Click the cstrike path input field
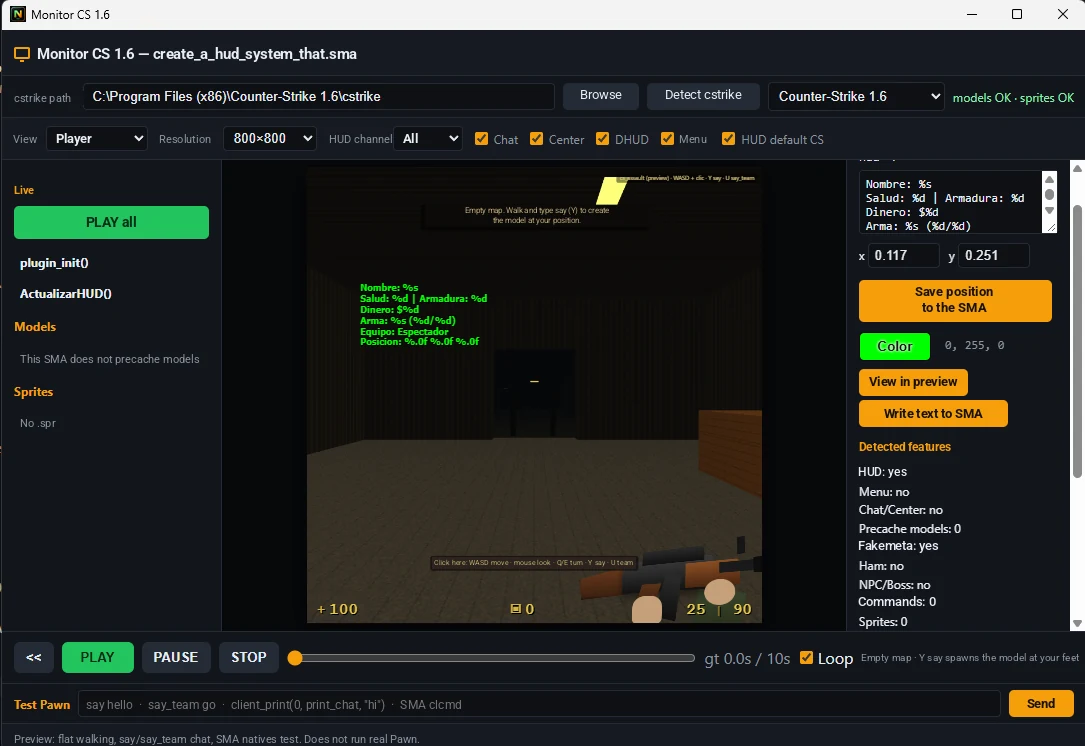Viewport: 1085px width, 746px height. (x=318, y=96)
